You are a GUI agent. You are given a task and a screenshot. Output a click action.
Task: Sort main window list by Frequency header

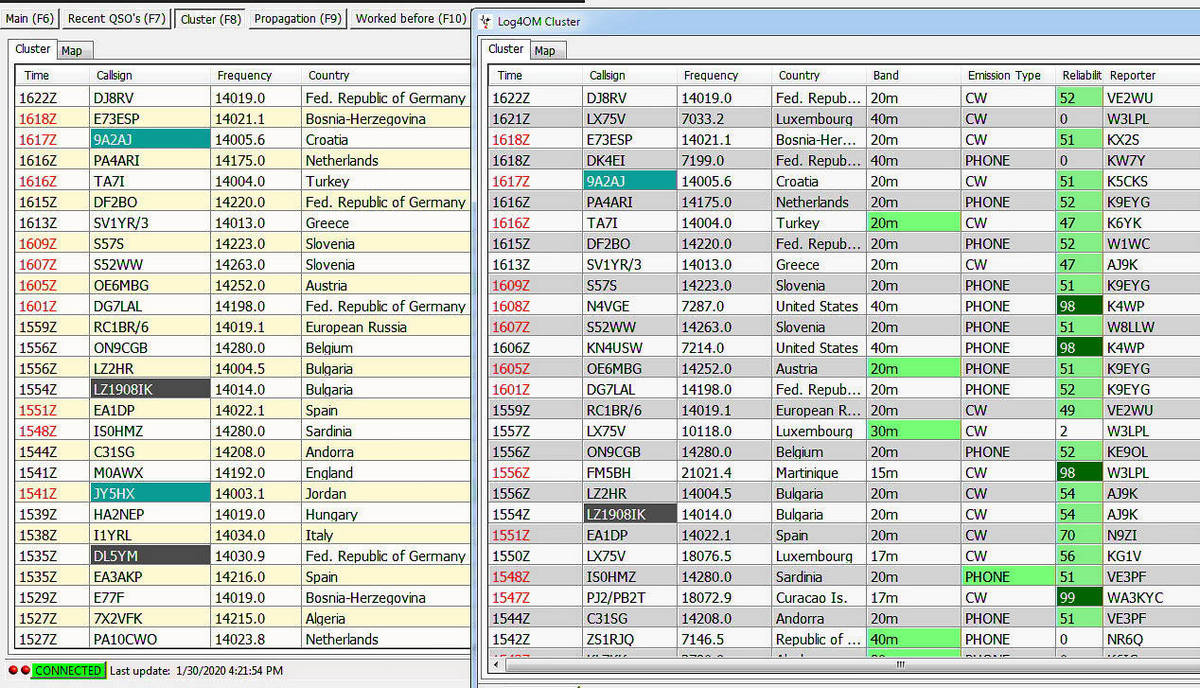255,75
